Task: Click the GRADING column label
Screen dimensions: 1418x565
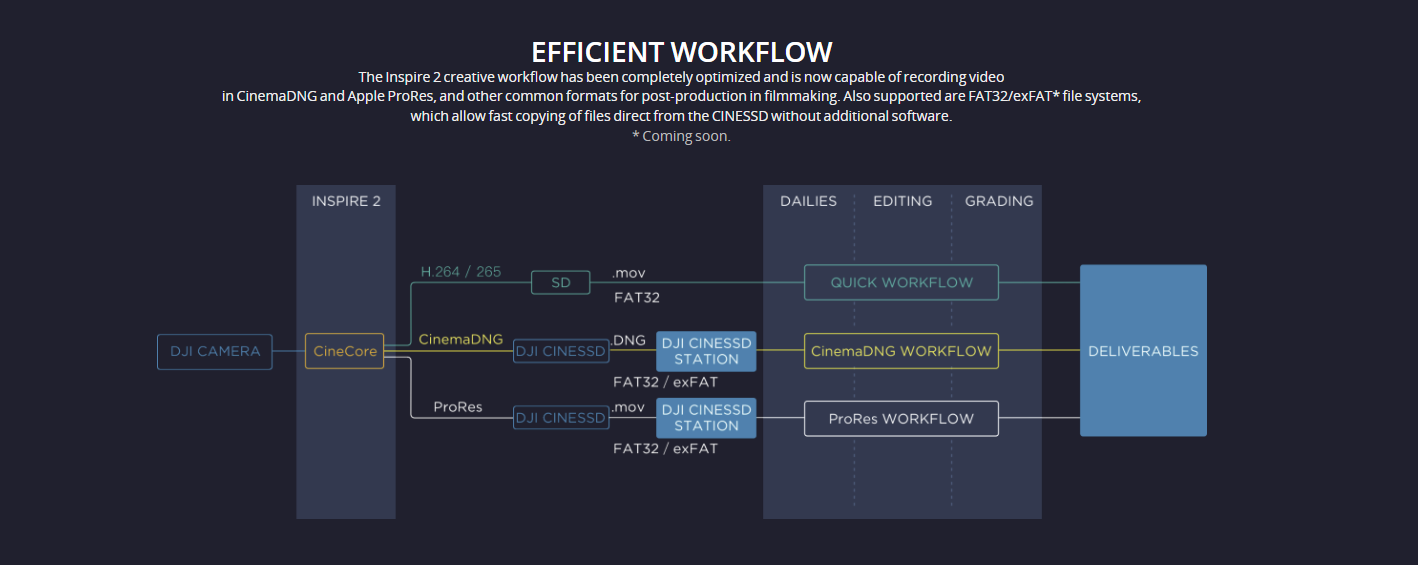Action: [999, 201]
